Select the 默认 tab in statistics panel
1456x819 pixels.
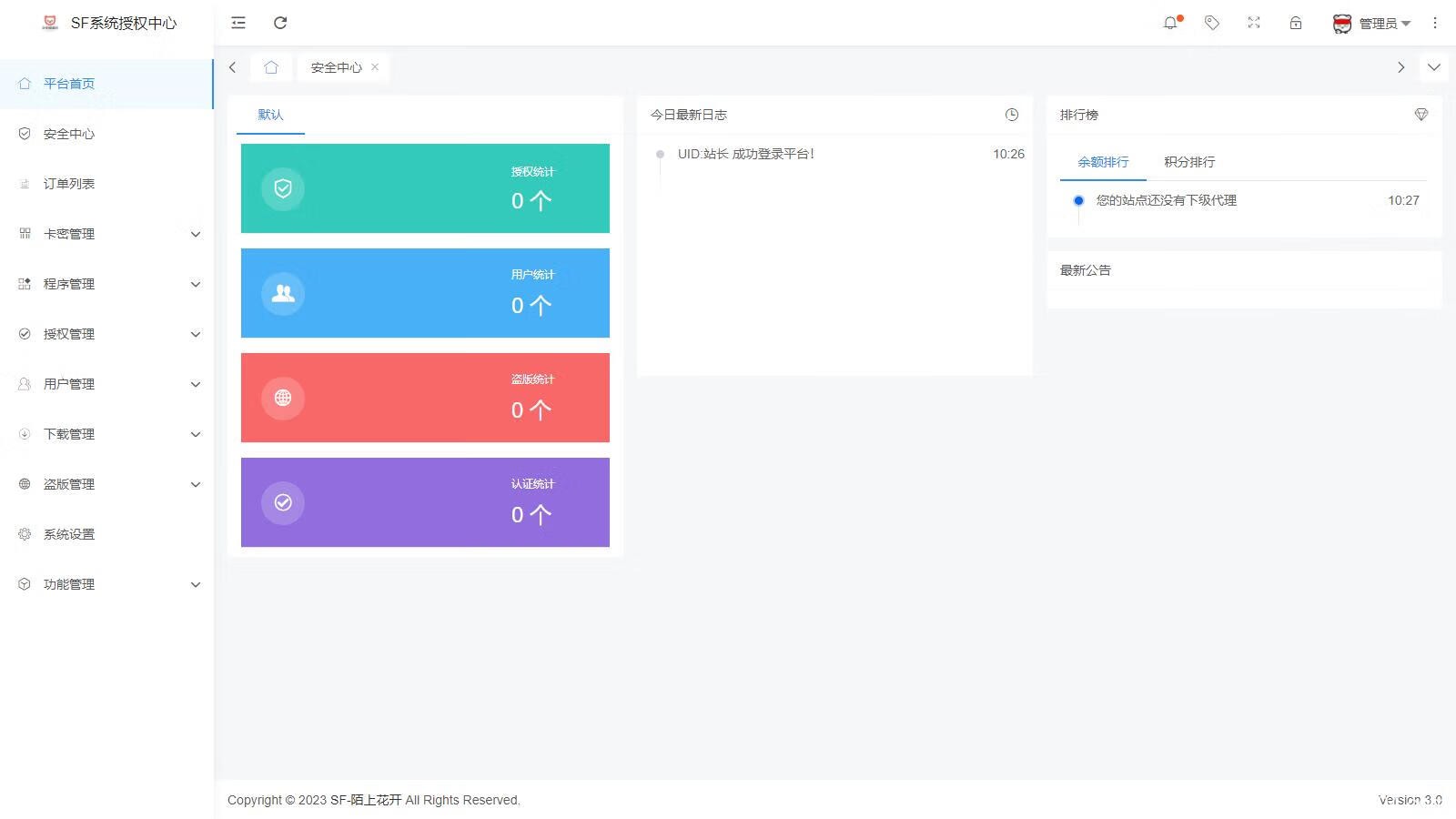269,115
